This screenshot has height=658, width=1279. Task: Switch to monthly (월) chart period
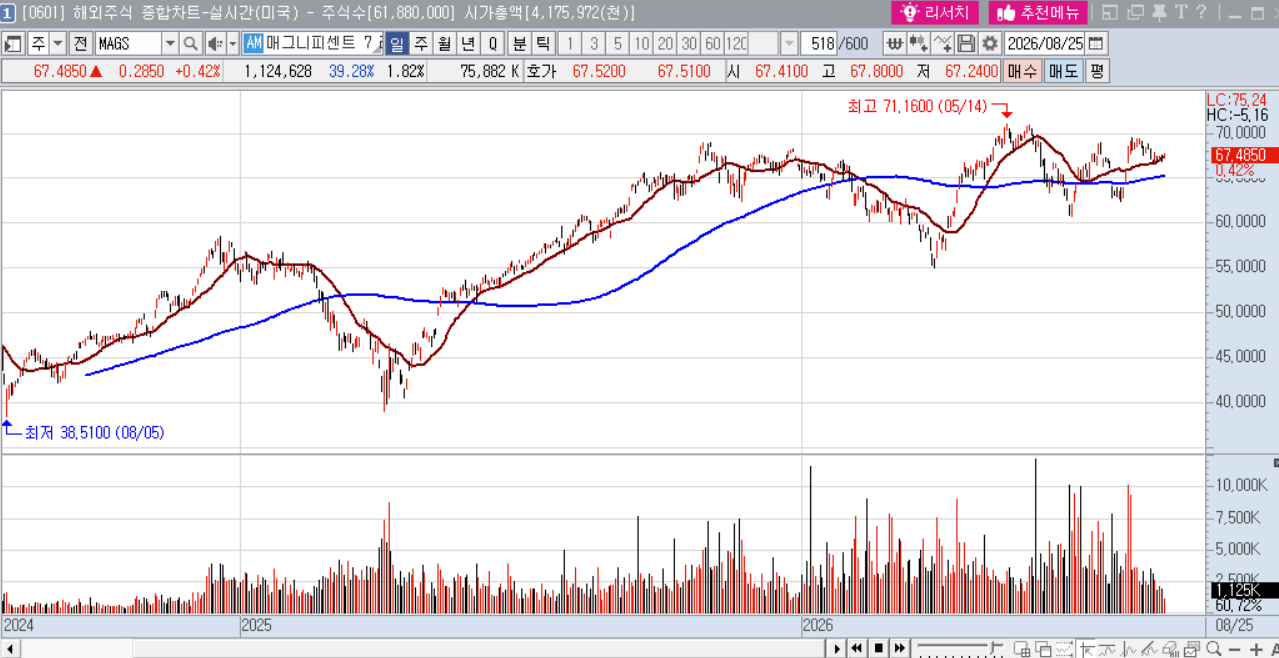tap(444, 44)
